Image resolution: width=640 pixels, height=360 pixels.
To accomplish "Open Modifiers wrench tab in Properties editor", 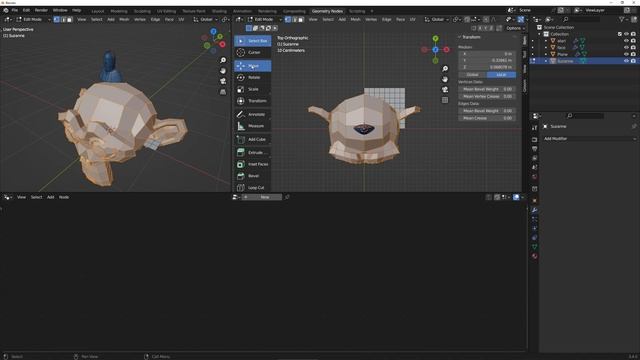I will [x=534, y=210].
